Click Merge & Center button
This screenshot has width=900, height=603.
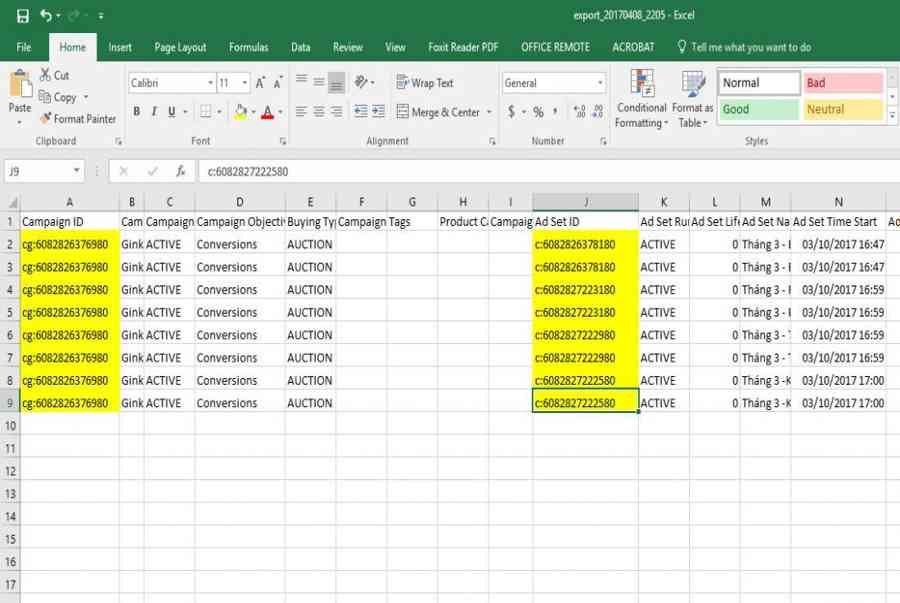point(439,112)
